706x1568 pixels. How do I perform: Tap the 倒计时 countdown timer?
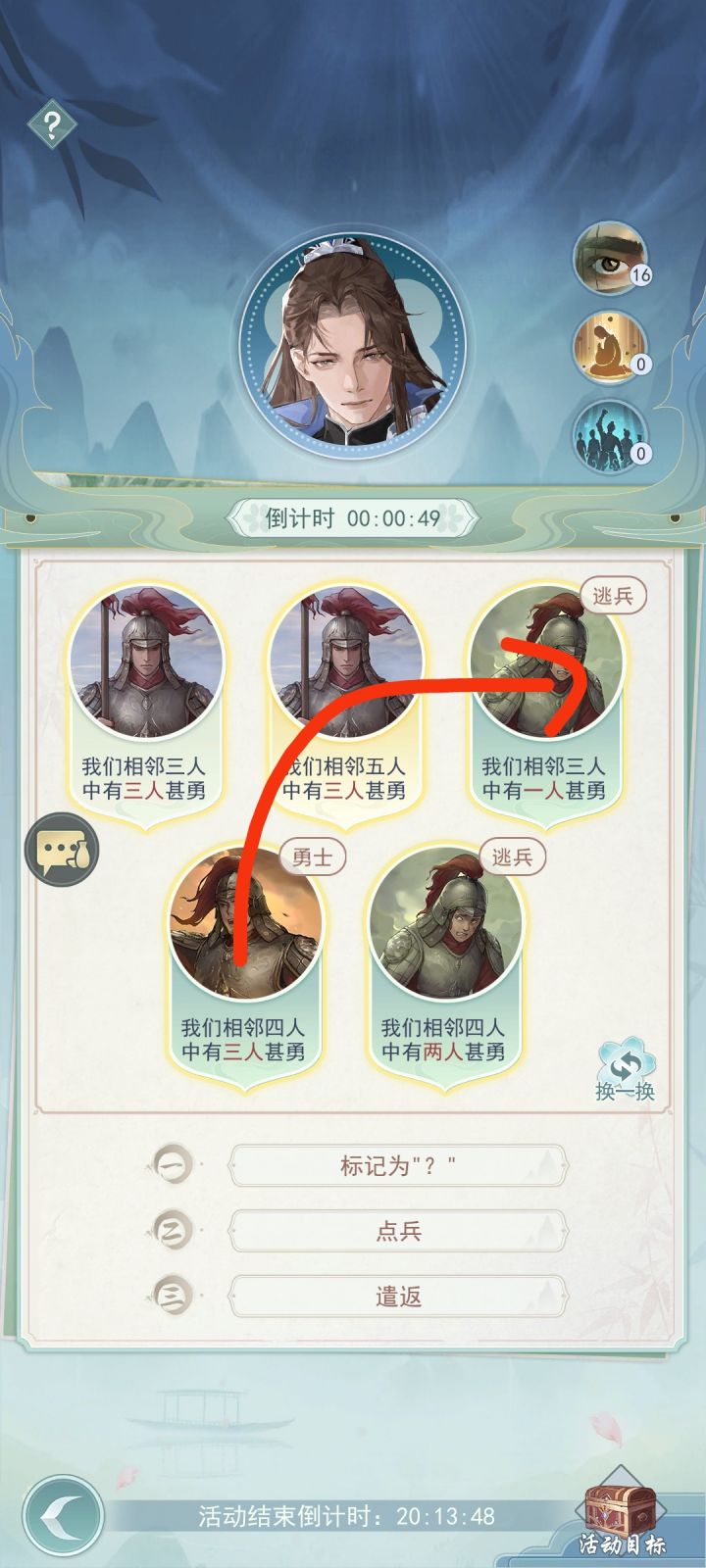(x=353, y=517)
